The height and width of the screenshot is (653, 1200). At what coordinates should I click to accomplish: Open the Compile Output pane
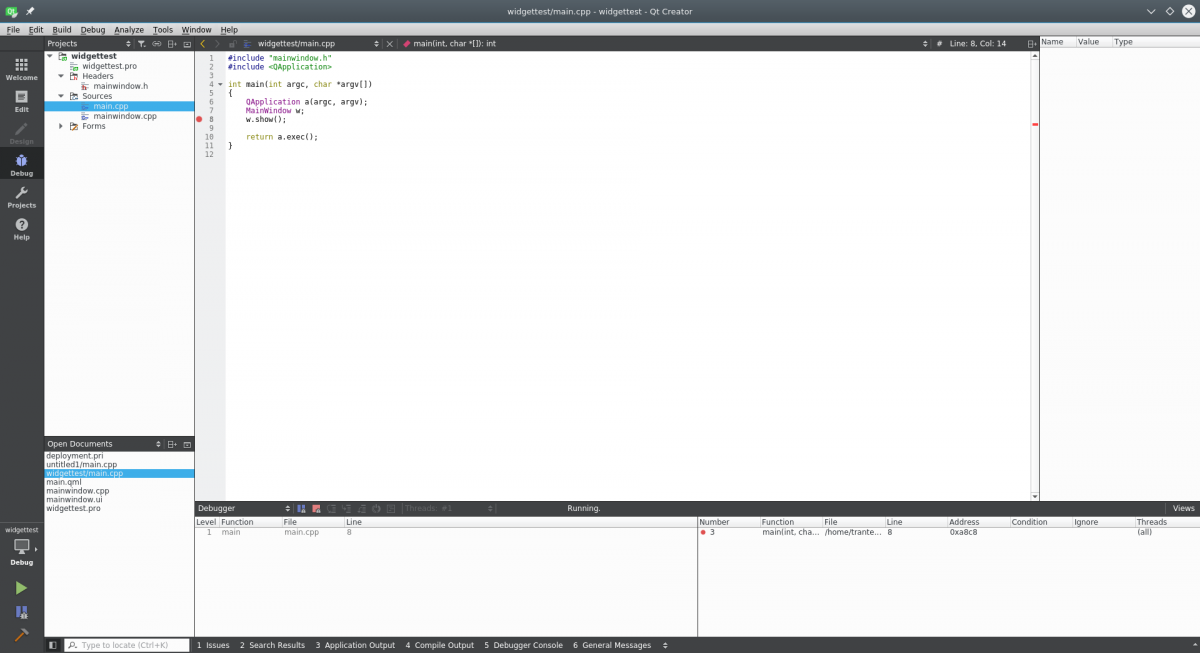(x=439, y=645)
